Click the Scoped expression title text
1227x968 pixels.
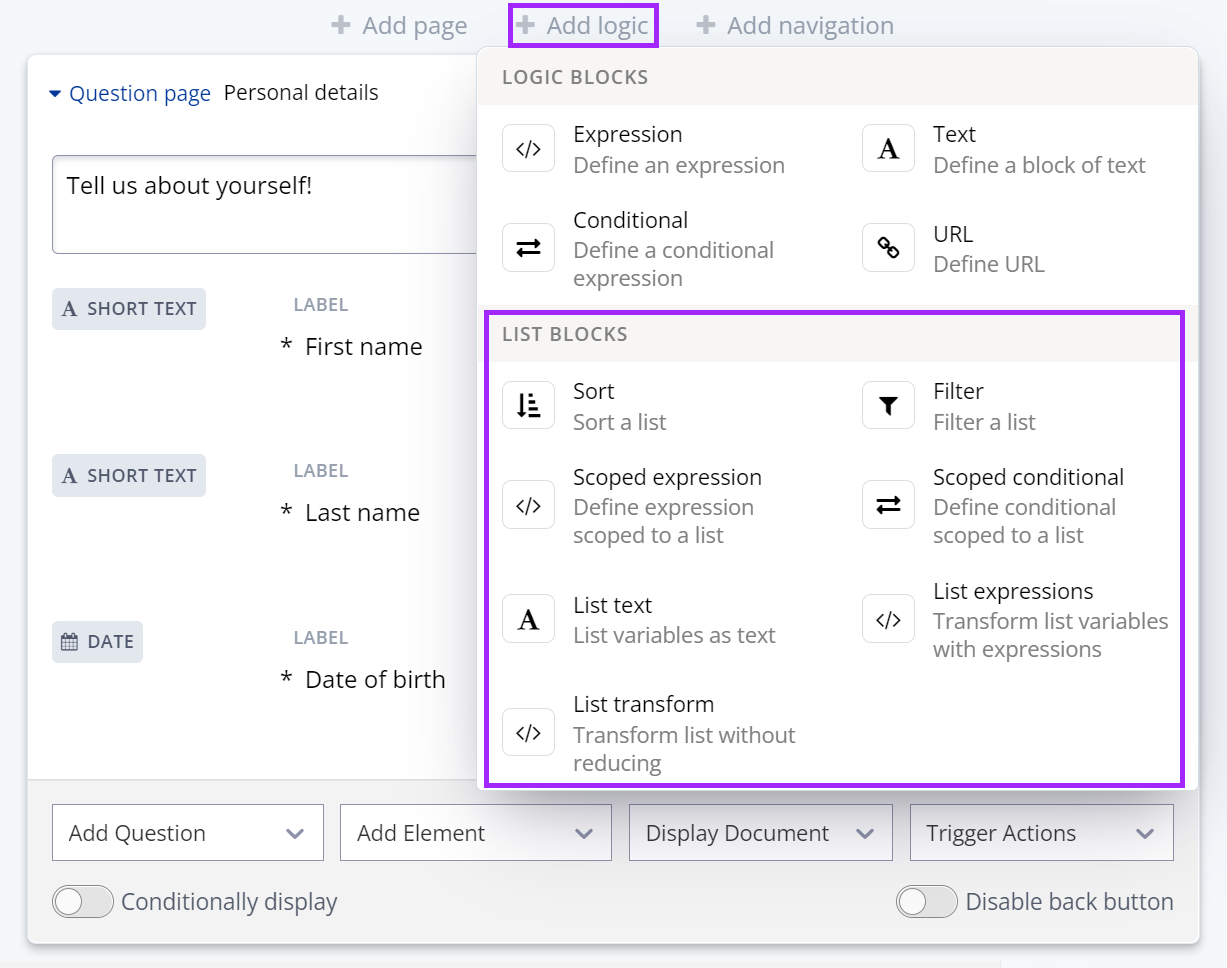(667, 477)
